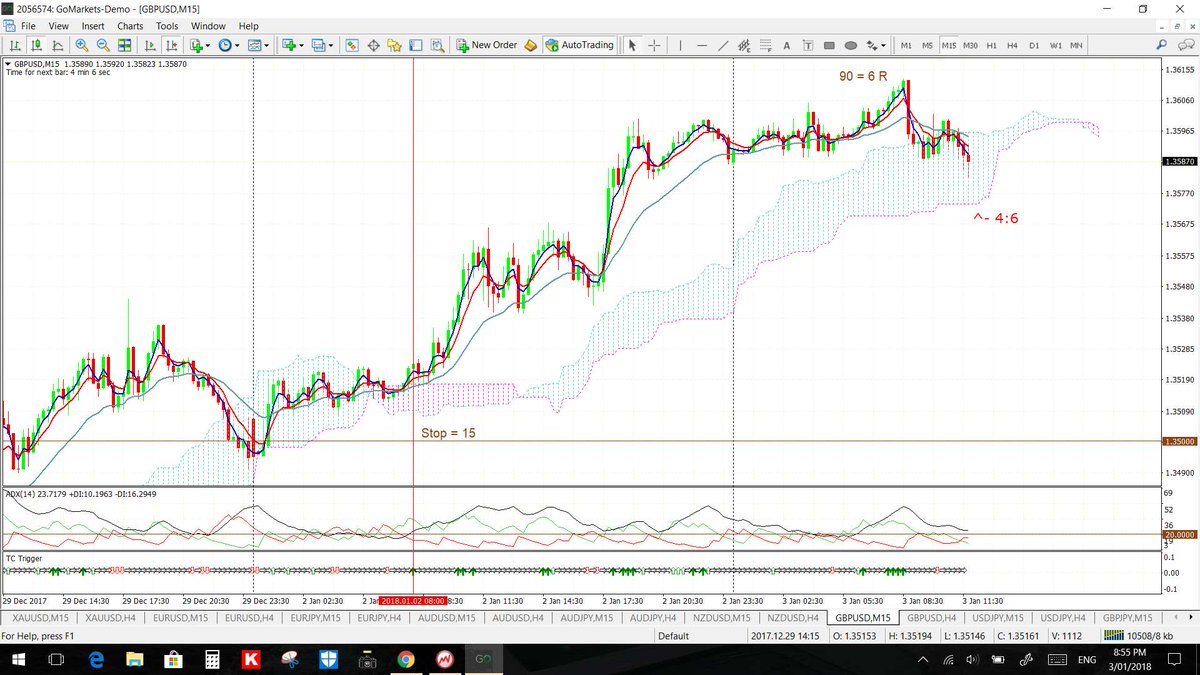This screenshot has height=675, width=1200.
Task: Open the Insert menu
Action: tap(93, 26)
